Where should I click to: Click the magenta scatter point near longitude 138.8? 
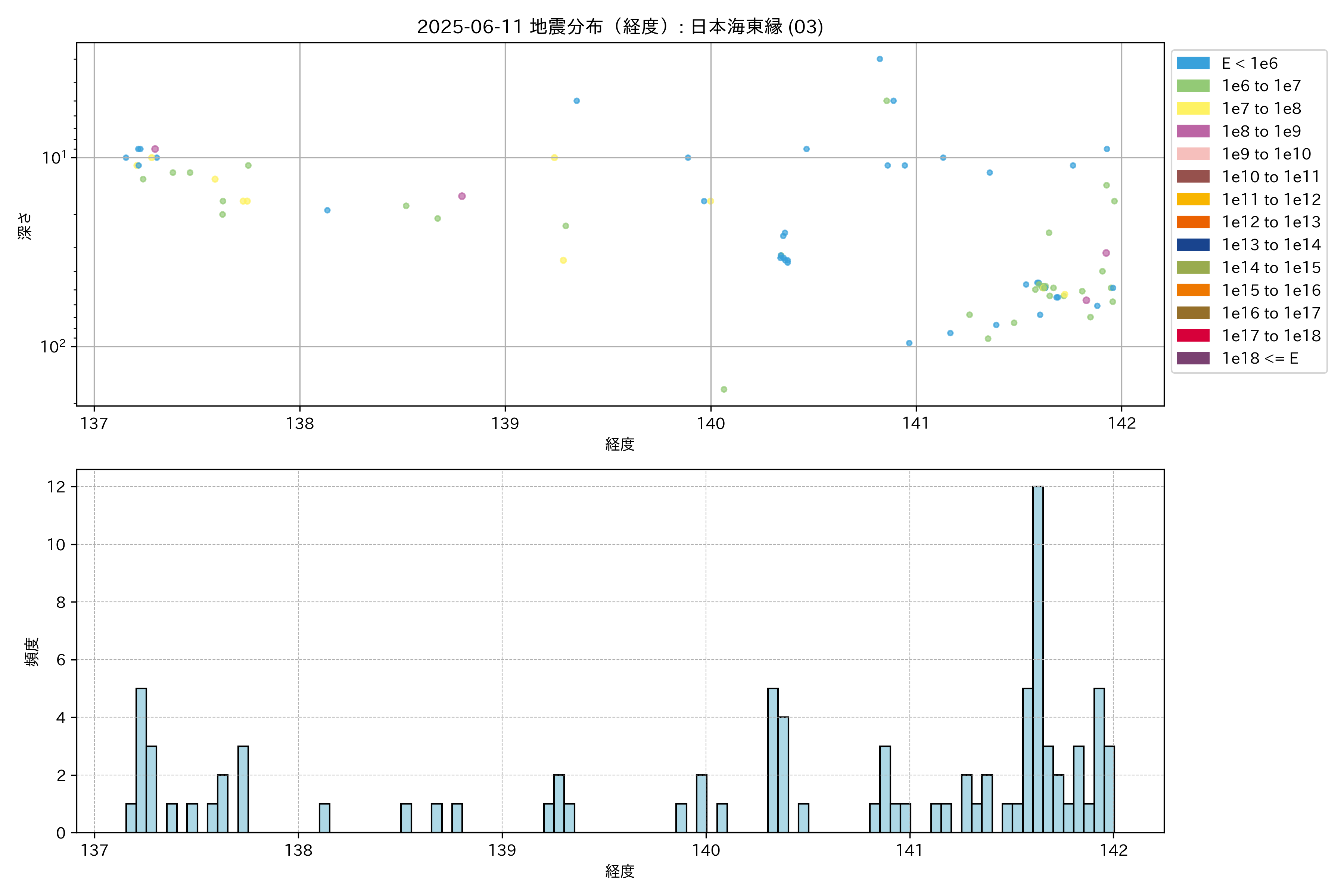click(462, 196)
